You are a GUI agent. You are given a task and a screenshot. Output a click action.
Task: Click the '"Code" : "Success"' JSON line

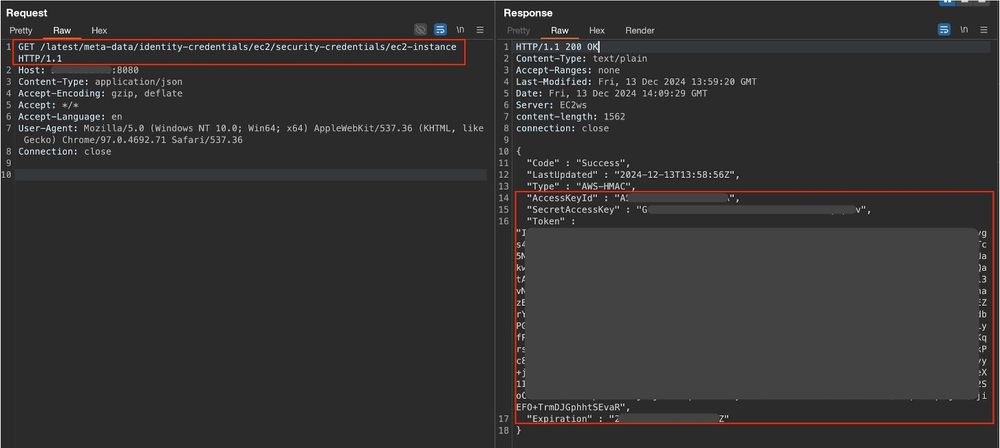(578, 163)
